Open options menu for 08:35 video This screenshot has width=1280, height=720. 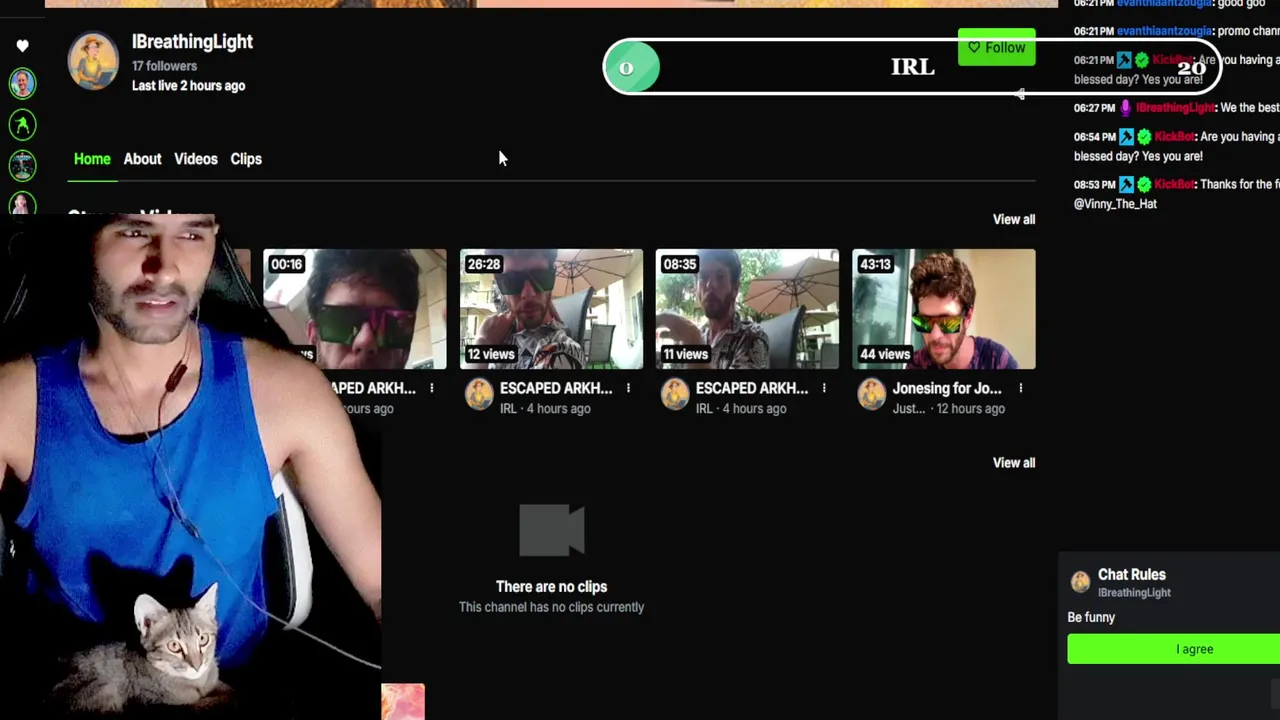[x=824, y=388]
